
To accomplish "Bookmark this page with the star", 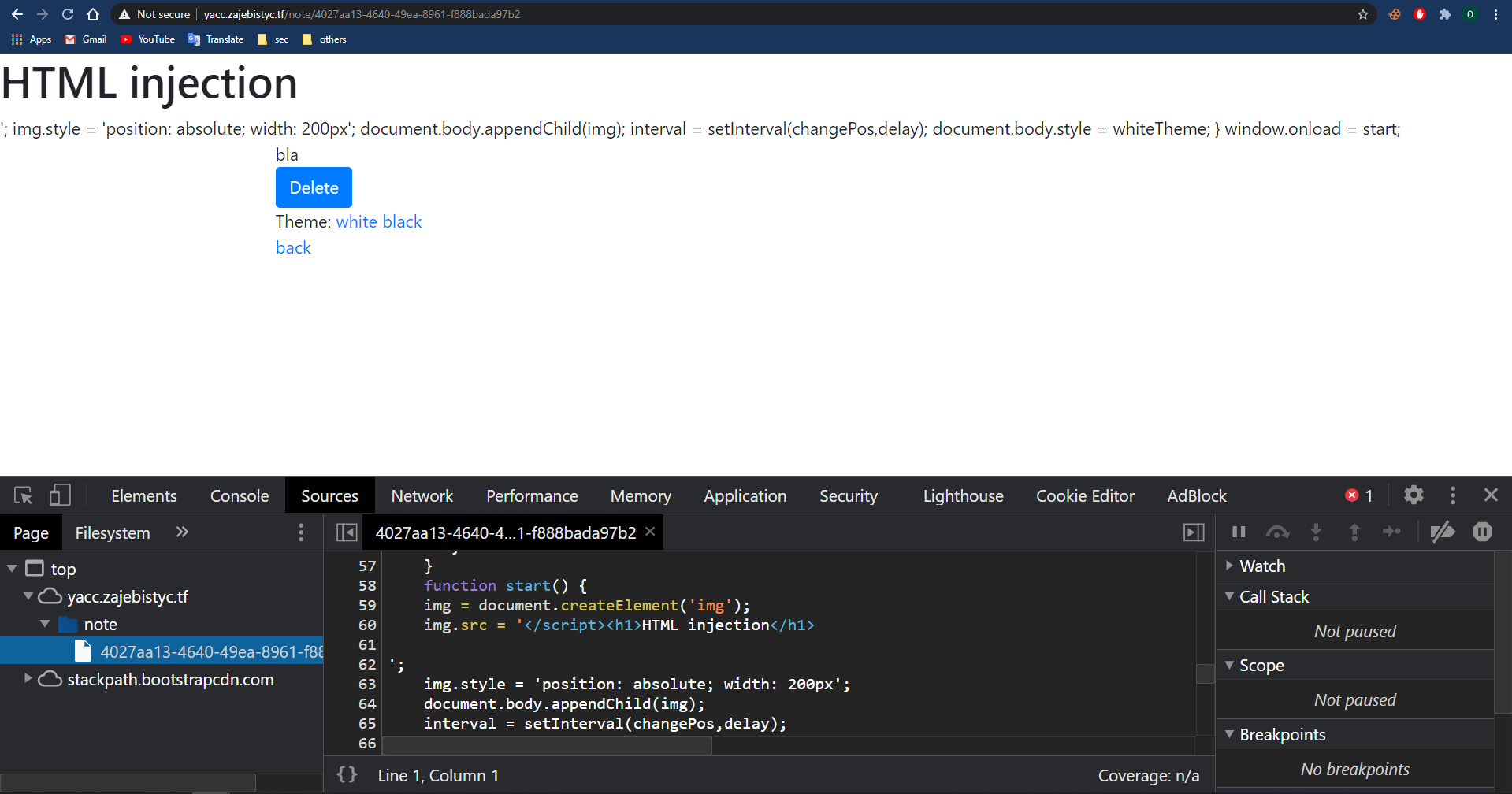I will [1363, 14].
